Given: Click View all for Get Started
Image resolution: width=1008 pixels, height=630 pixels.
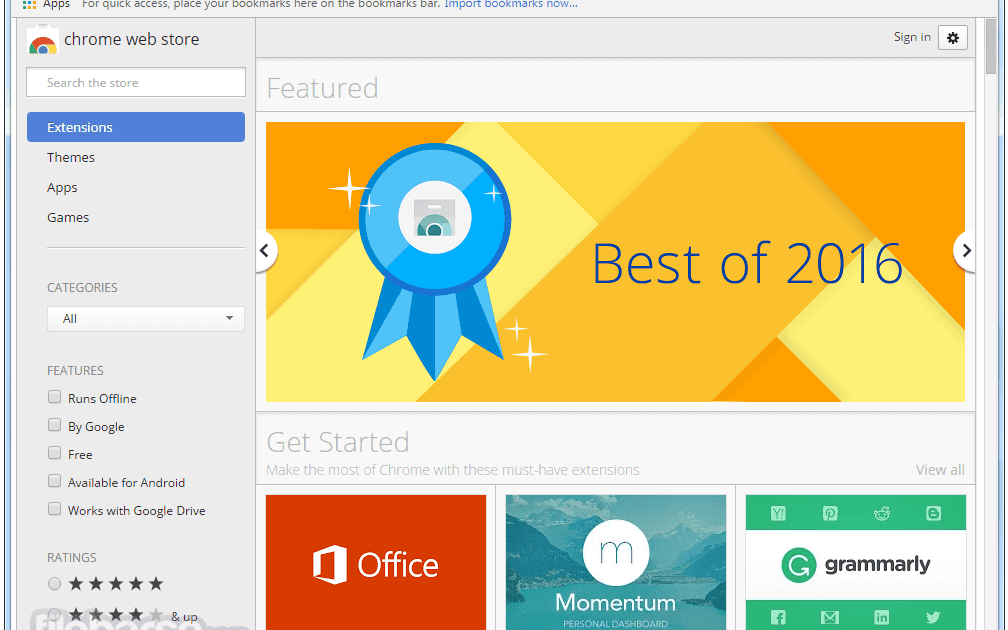Looking at the screenshot, I should (940, 470).
